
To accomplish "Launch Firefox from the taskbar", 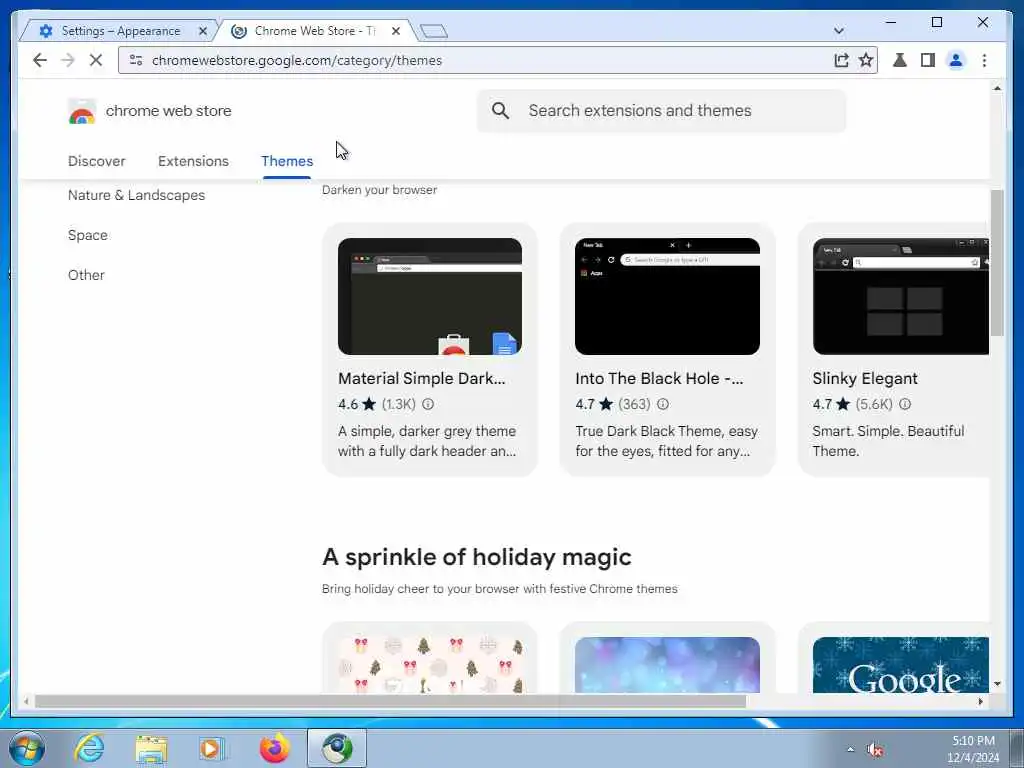I will [274, 748].
